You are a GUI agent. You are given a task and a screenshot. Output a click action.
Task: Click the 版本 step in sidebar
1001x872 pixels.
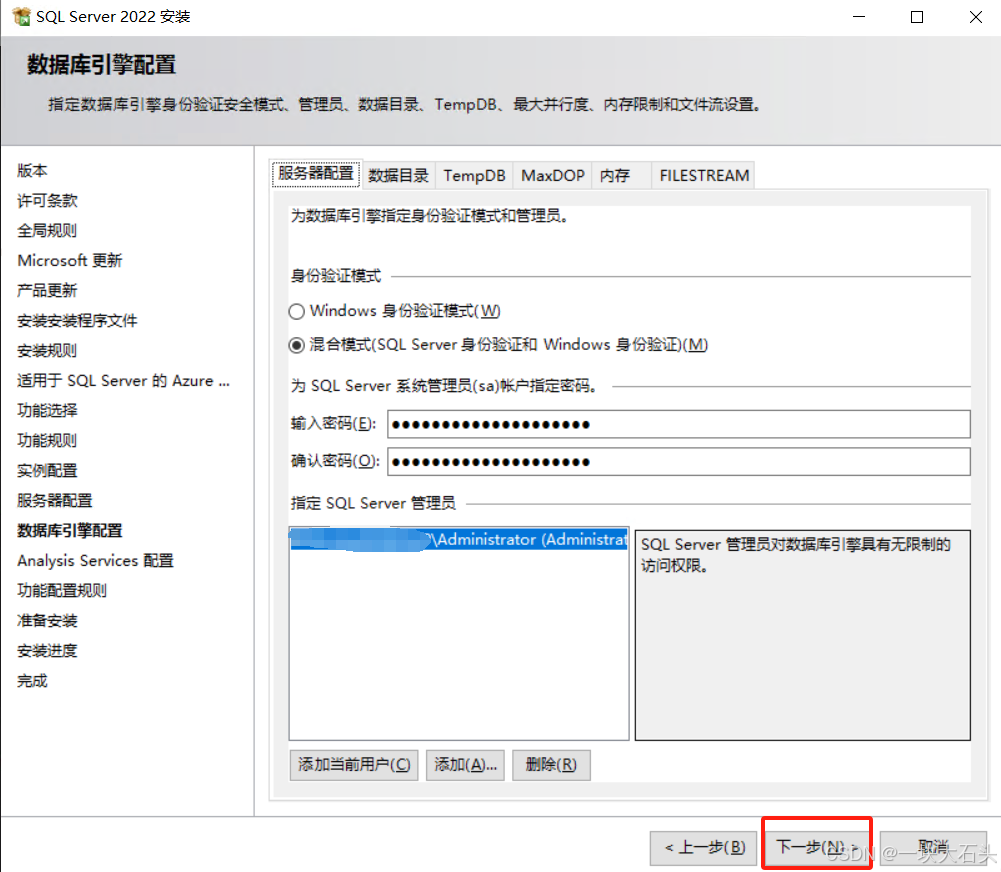(x=33, y=170)
